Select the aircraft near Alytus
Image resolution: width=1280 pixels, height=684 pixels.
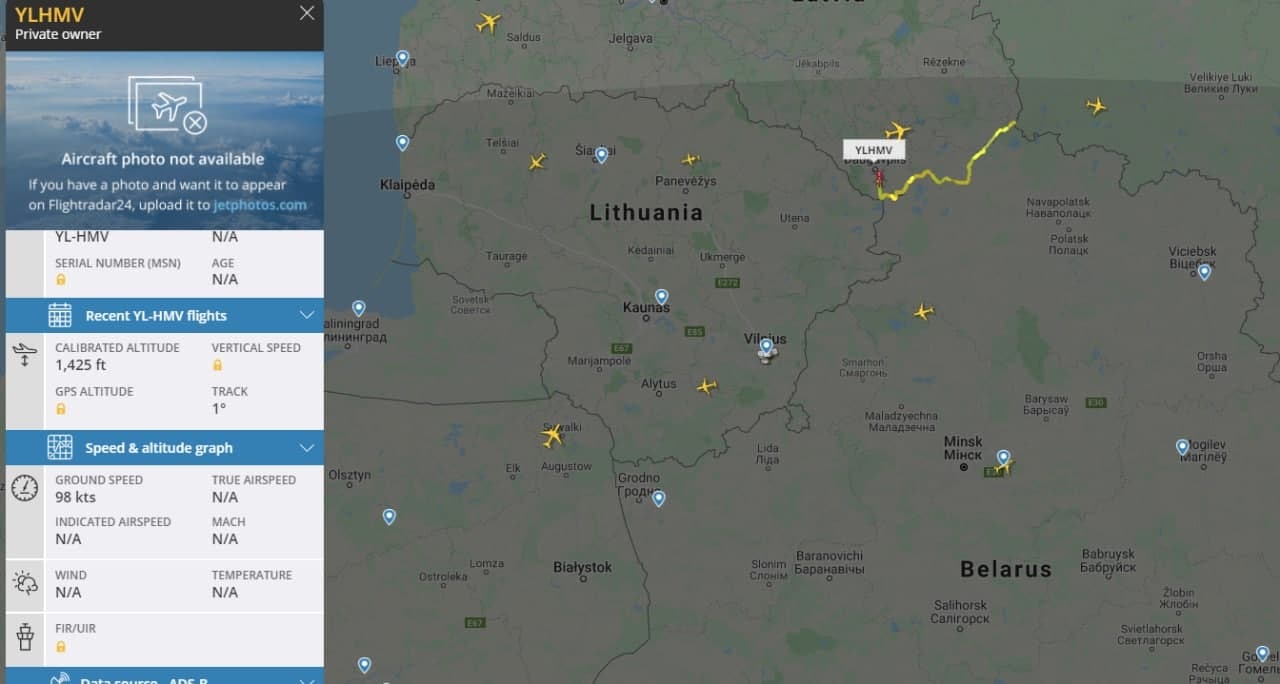707,386
